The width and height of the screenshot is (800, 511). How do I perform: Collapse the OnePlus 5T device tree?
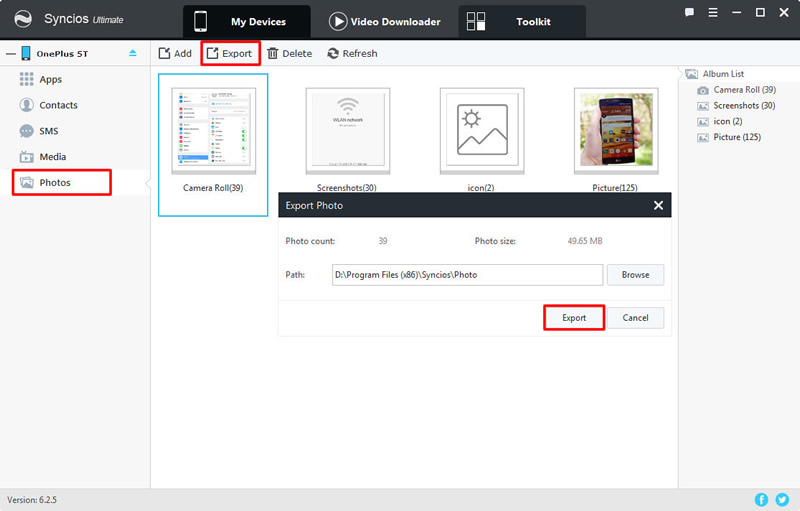(x=11, y=54)
